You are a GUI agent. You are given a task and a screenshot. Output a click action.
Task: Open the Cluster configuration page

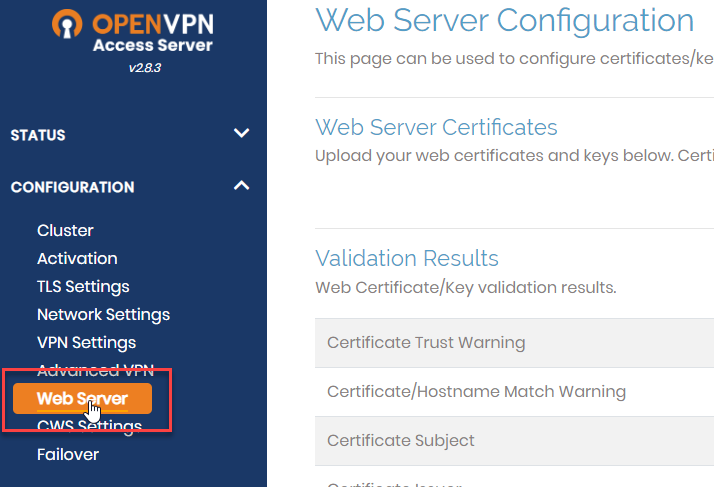(x=65, y=231)
